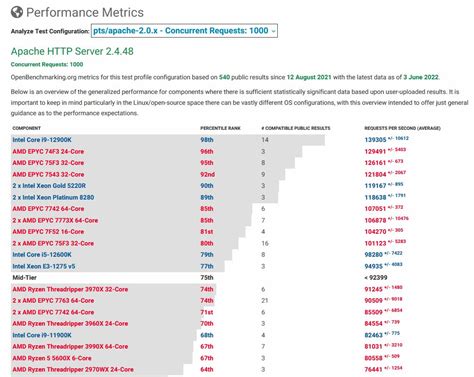474x377 pixels.
Task: Open AMD EPYC 7742 64-Core link
Action: [48, 209]
